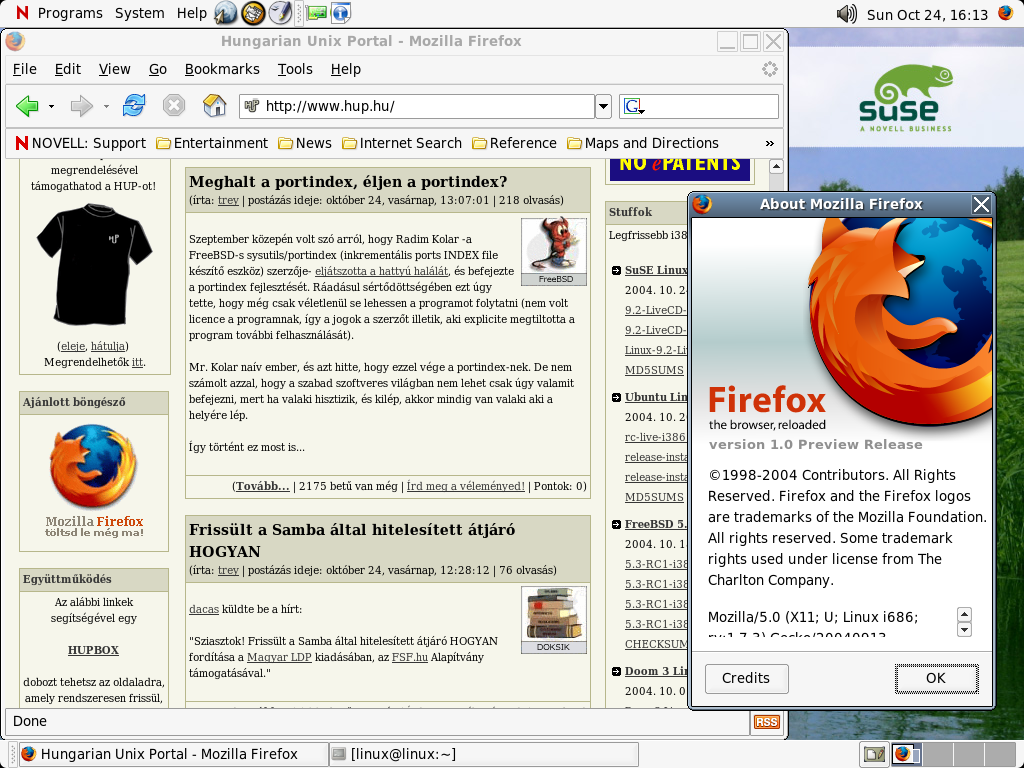Follow the "Tovább…" read-more link

point(263,486)
